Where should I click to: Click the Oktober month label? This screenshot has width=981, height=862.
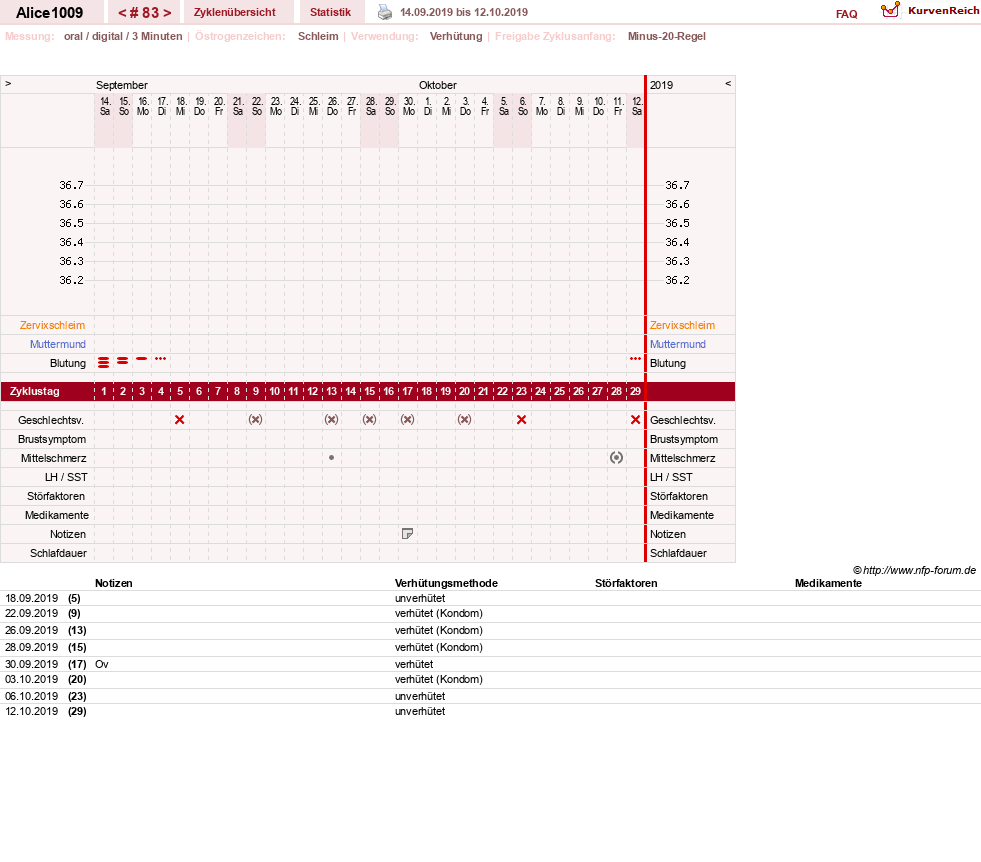(x=438, y=85)
